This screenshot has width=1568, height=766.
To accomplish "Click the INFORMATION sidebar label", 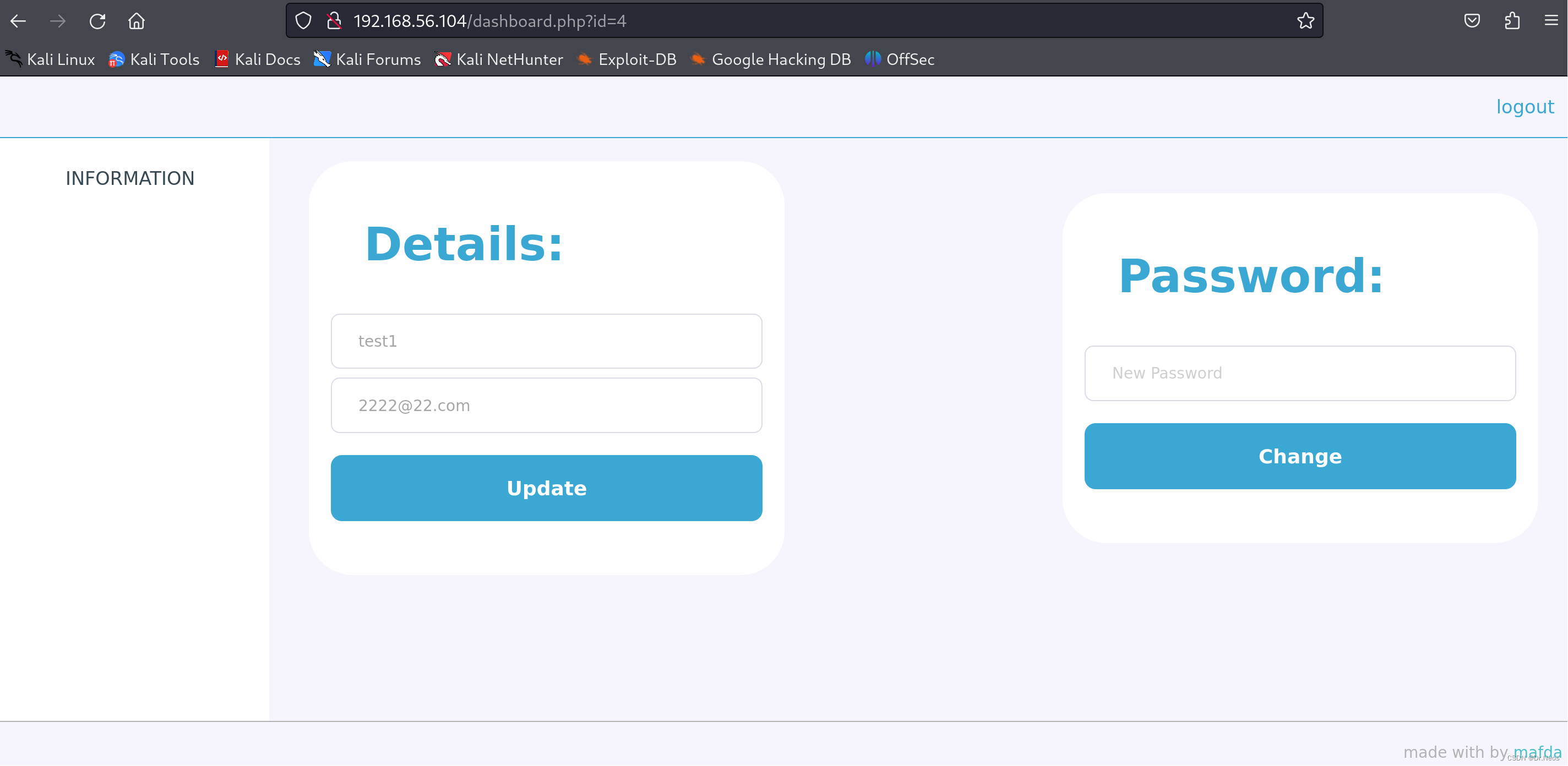I will click(130, 178).
